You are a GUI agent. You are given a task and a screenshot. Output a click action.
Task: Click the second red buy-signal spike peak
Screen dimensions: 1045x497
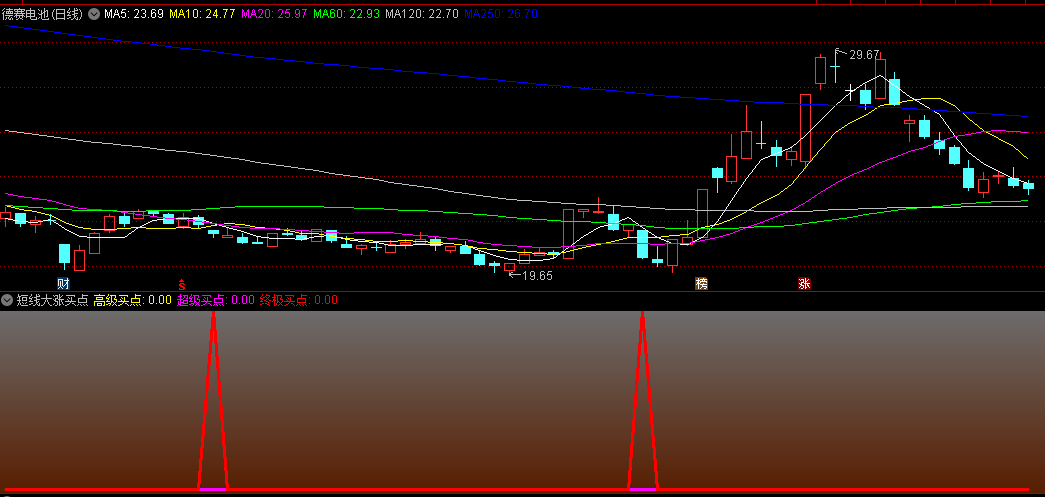coord(642,313)
